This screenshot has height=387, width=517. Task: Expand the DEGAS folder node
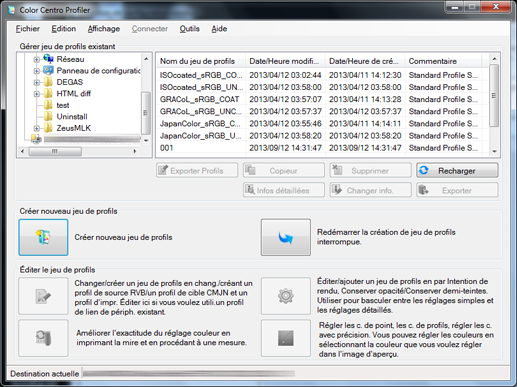click(36, 82)
